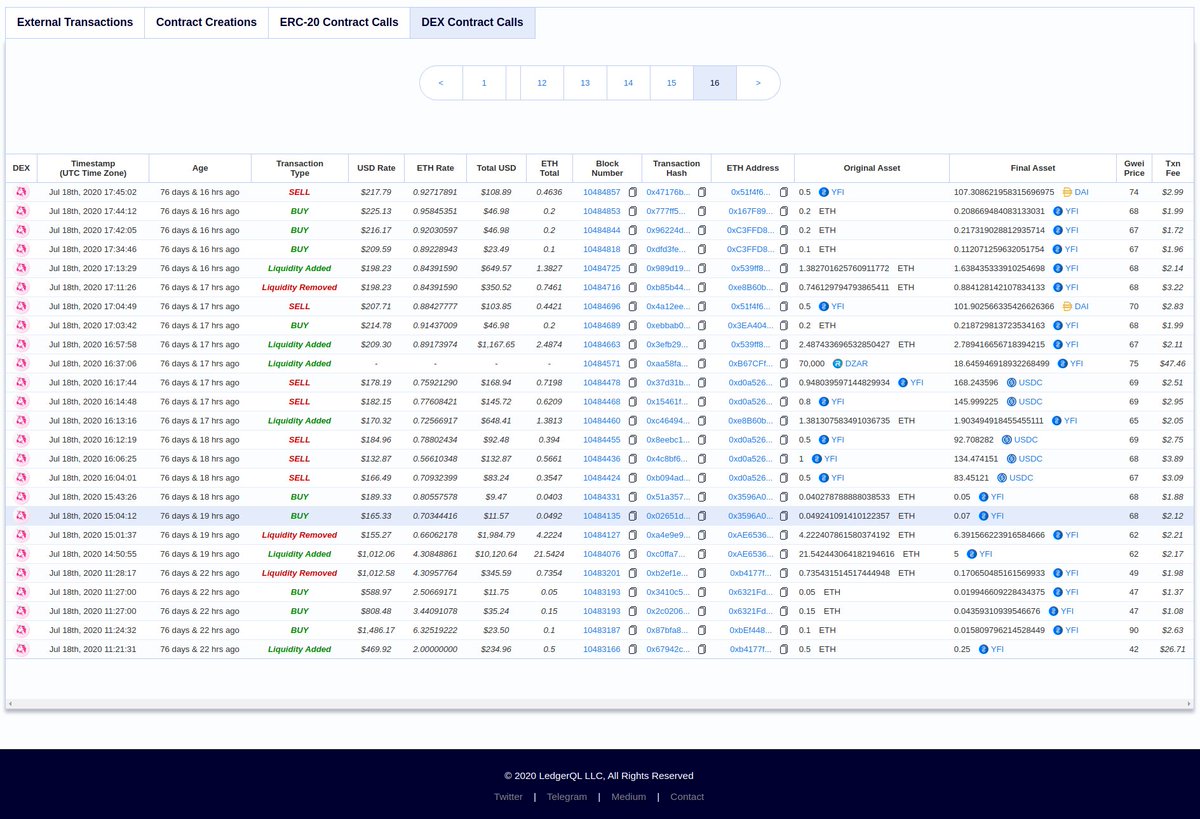This screenshot has height=819, width=1200.
Task: Select current page 16 in pagination
Action: pyautogui.click(x=715, y=83)
